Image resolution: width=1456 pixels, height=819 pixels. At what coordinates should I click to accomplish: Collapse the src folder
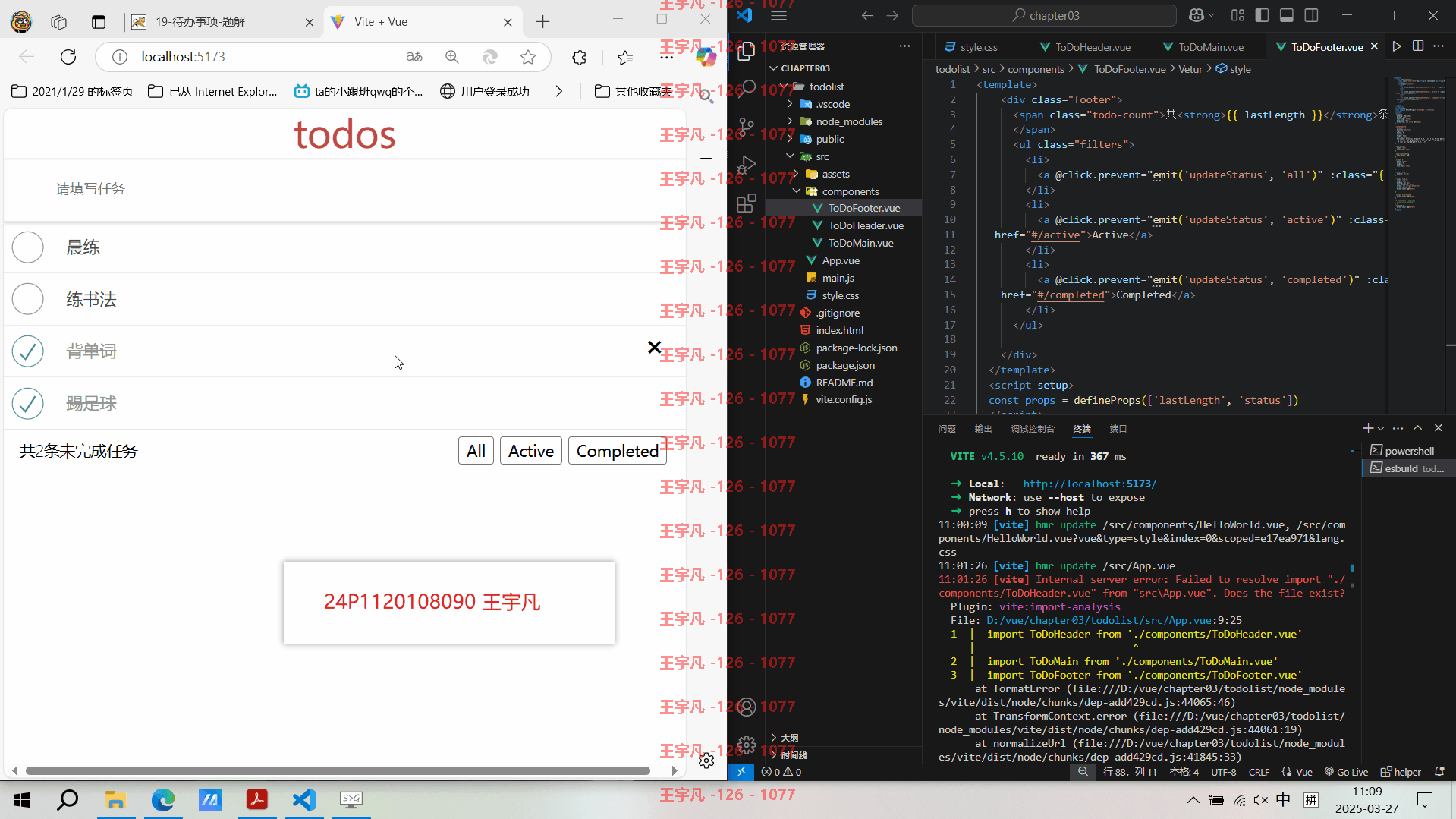(x=790, y=156)
